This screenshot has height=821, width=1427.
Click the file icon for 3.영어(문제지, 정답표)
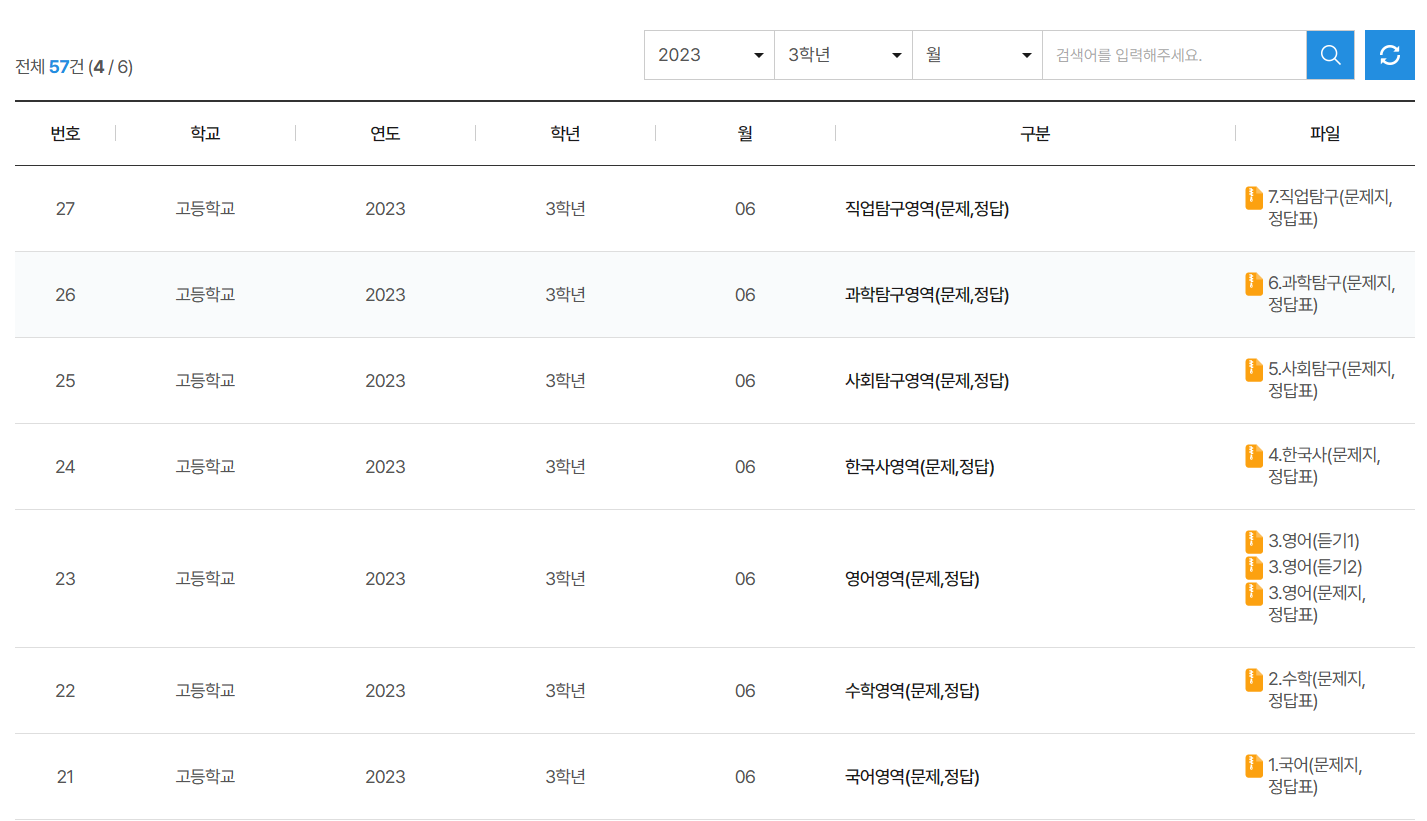pos(1252,592)
